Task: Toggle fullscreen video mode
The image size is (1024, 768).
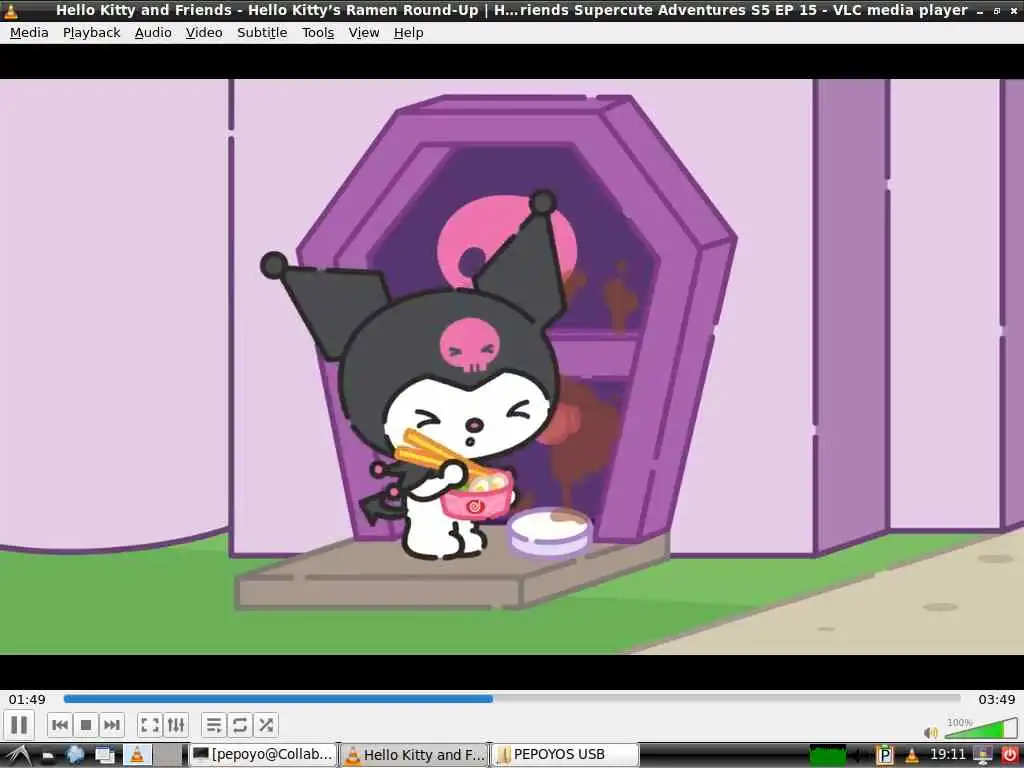Action: 150,725
